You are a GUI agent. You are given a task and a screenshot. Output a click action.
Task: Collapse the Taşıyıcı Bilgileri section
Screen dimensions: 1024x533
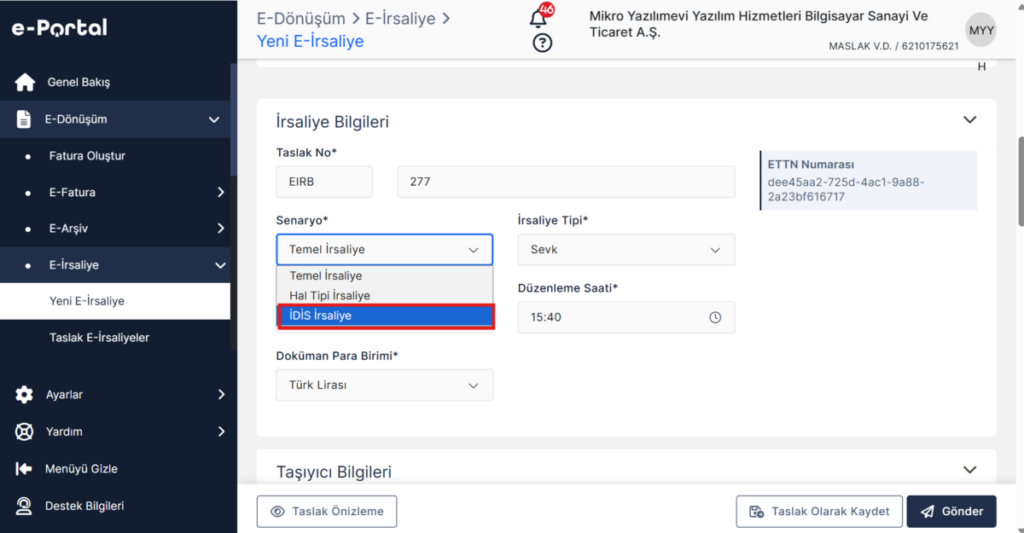[x=970, y=470]
